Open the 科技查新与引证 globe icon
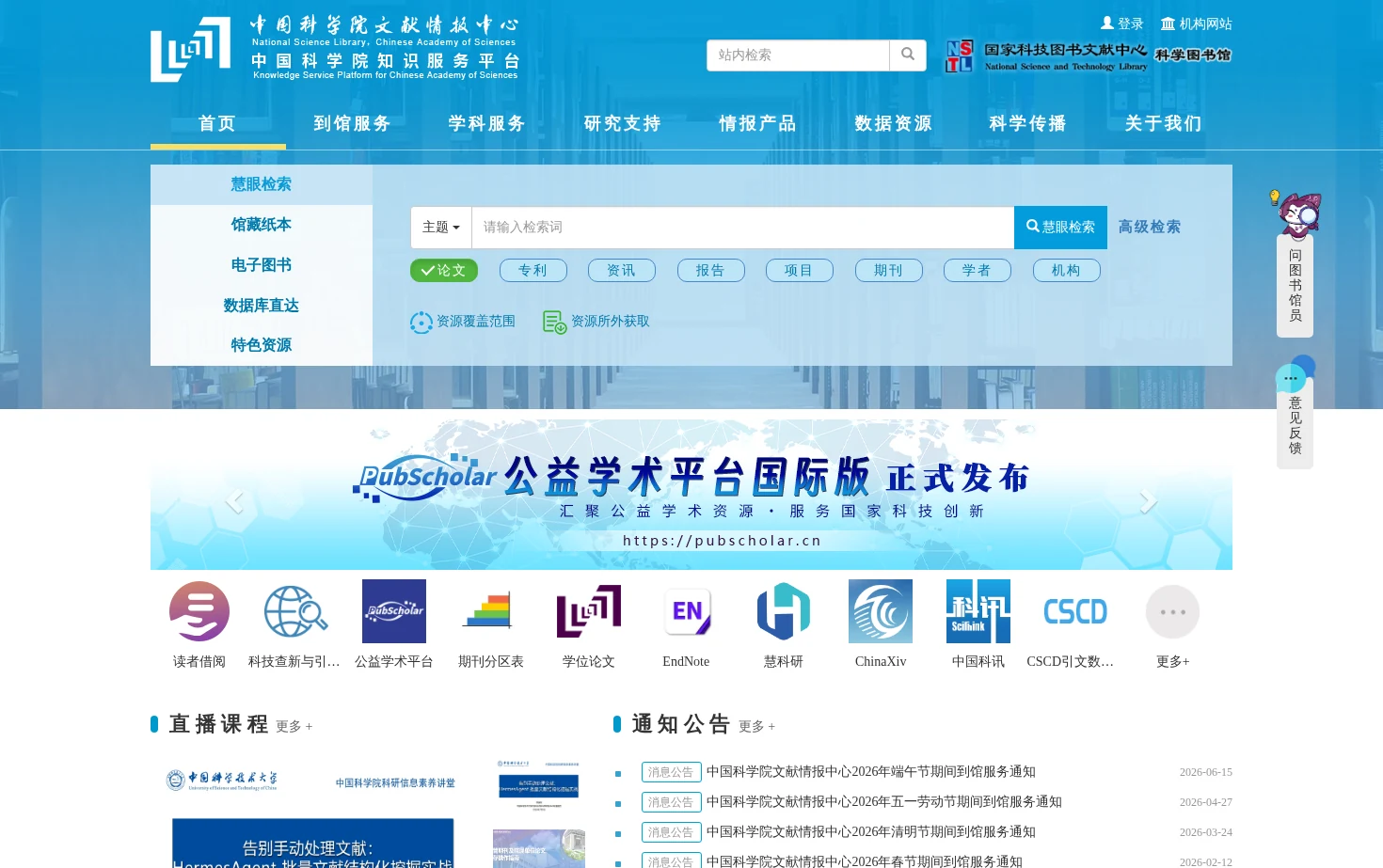This screenshot has height=868, width=1383. (x=295, y=611)
